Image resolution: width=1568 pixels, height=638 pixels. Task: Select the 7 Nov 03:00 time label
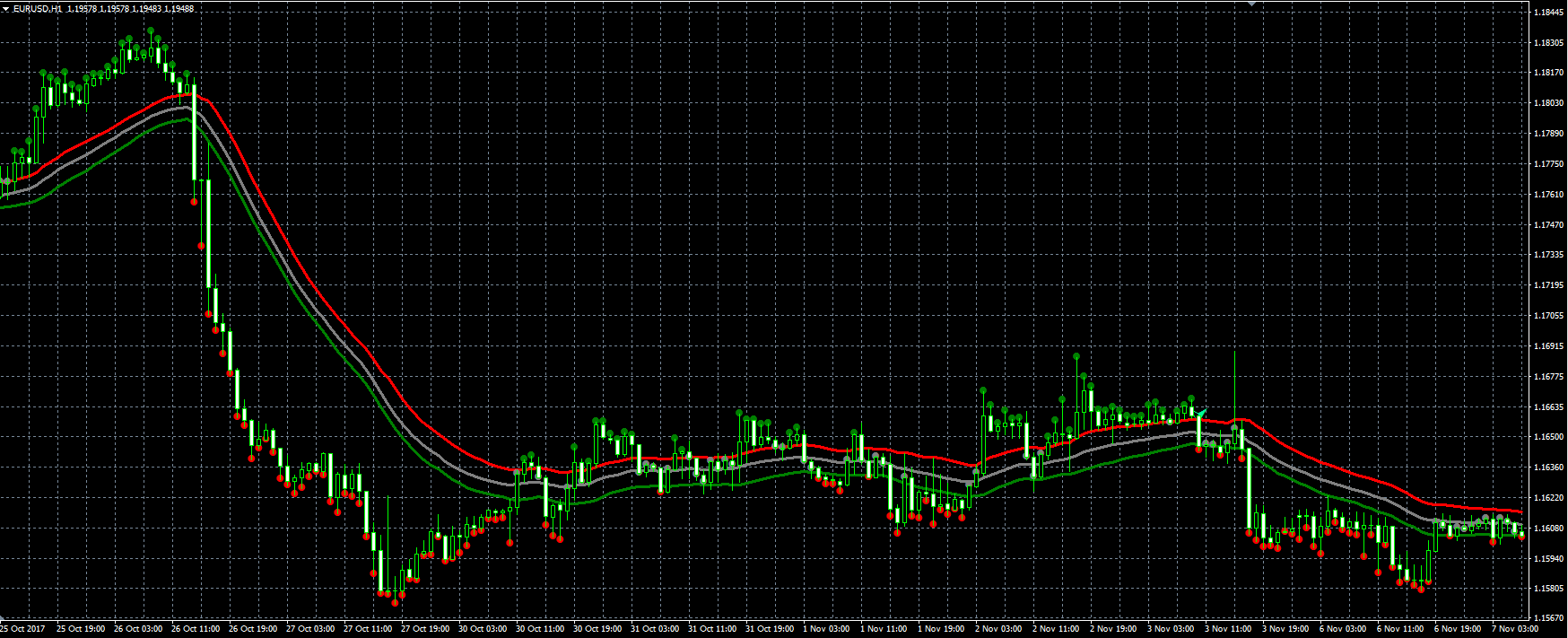1515,629
